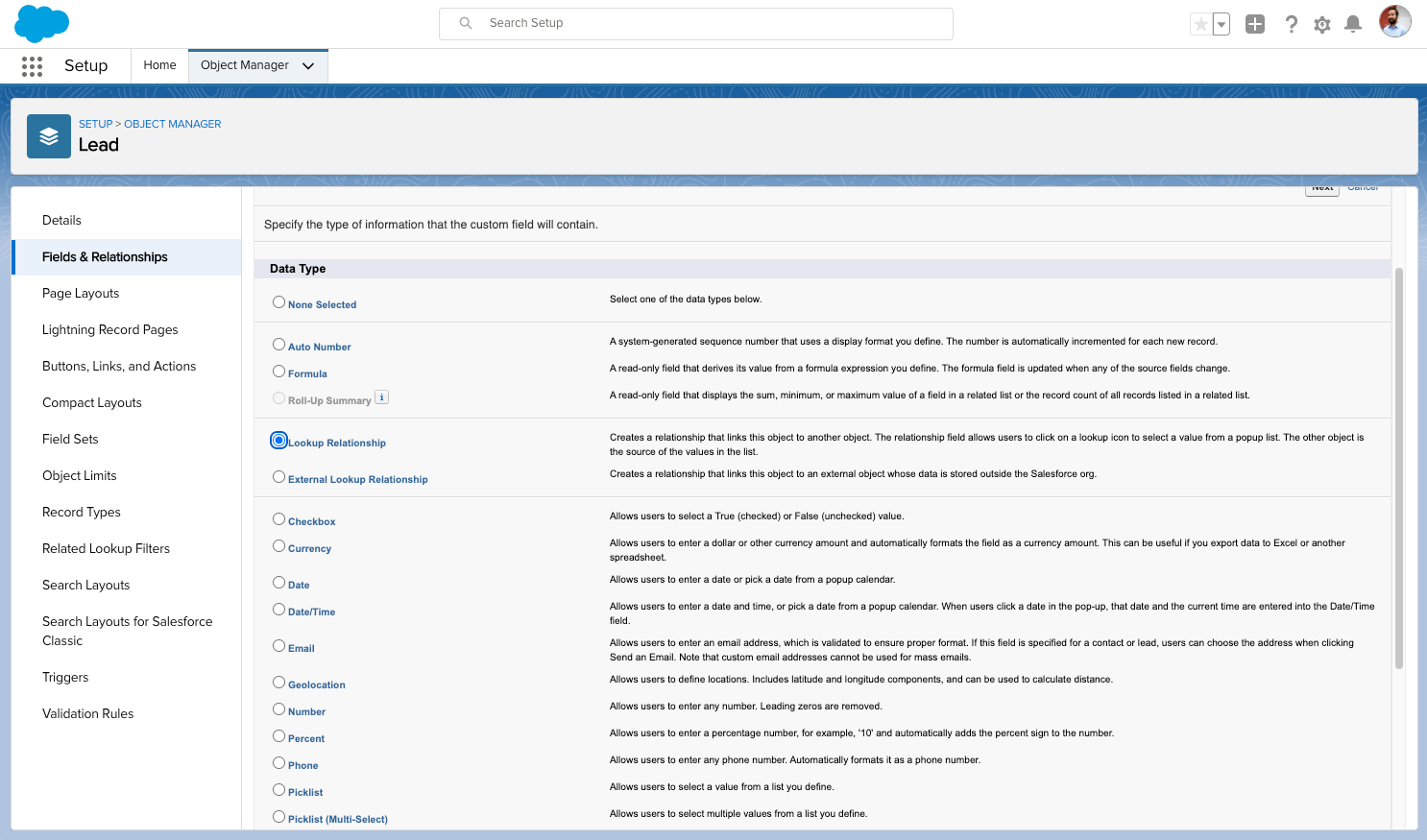Select the Lookup Relationship radio button
Viewport: 1427px width, 840px height.
coord(278,441)
